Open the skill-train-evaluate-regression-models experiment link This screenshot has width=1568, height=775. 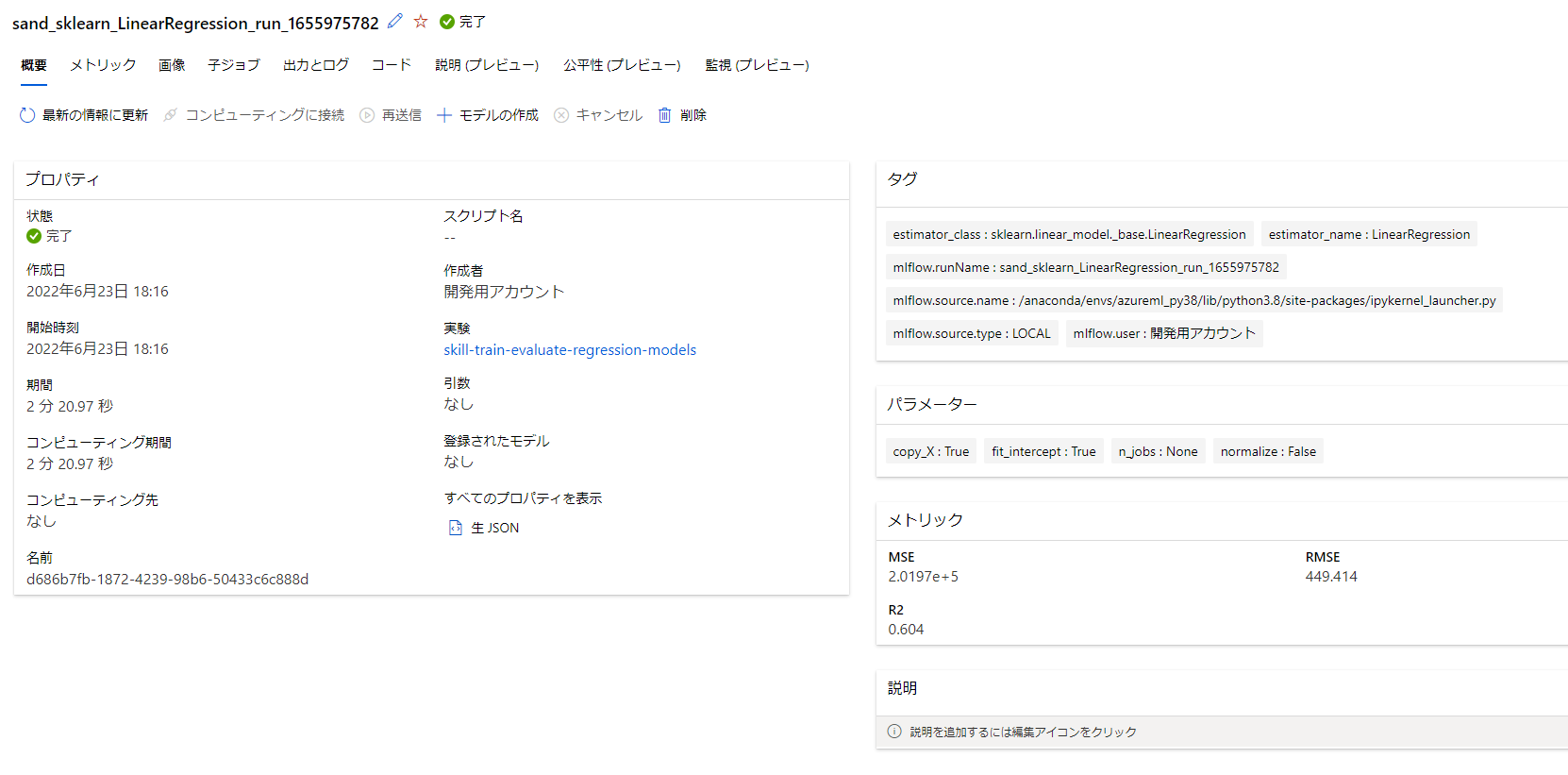coord(570,350)
